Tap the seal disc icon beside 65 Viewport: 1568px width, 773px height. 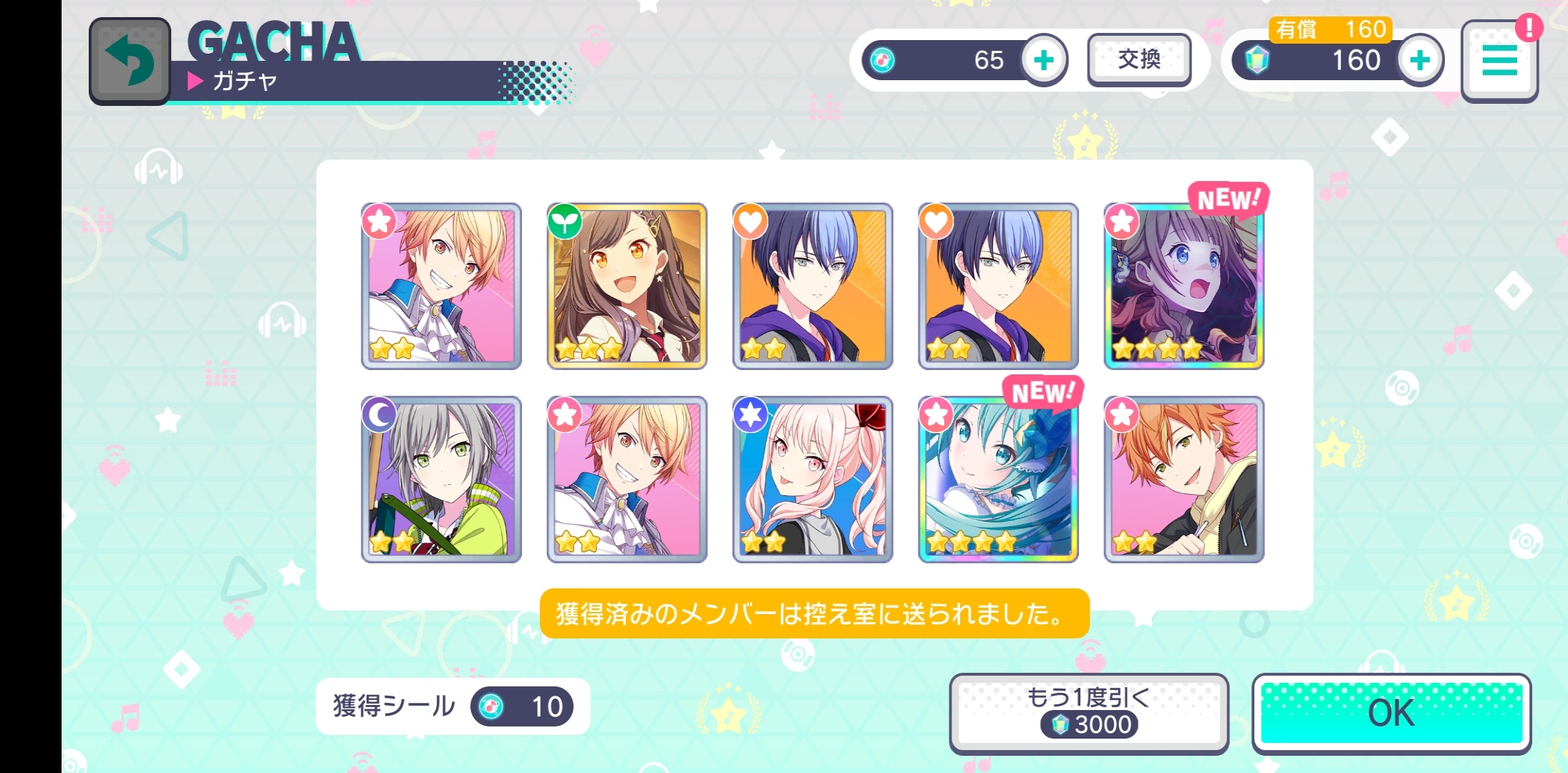(883, 60)
